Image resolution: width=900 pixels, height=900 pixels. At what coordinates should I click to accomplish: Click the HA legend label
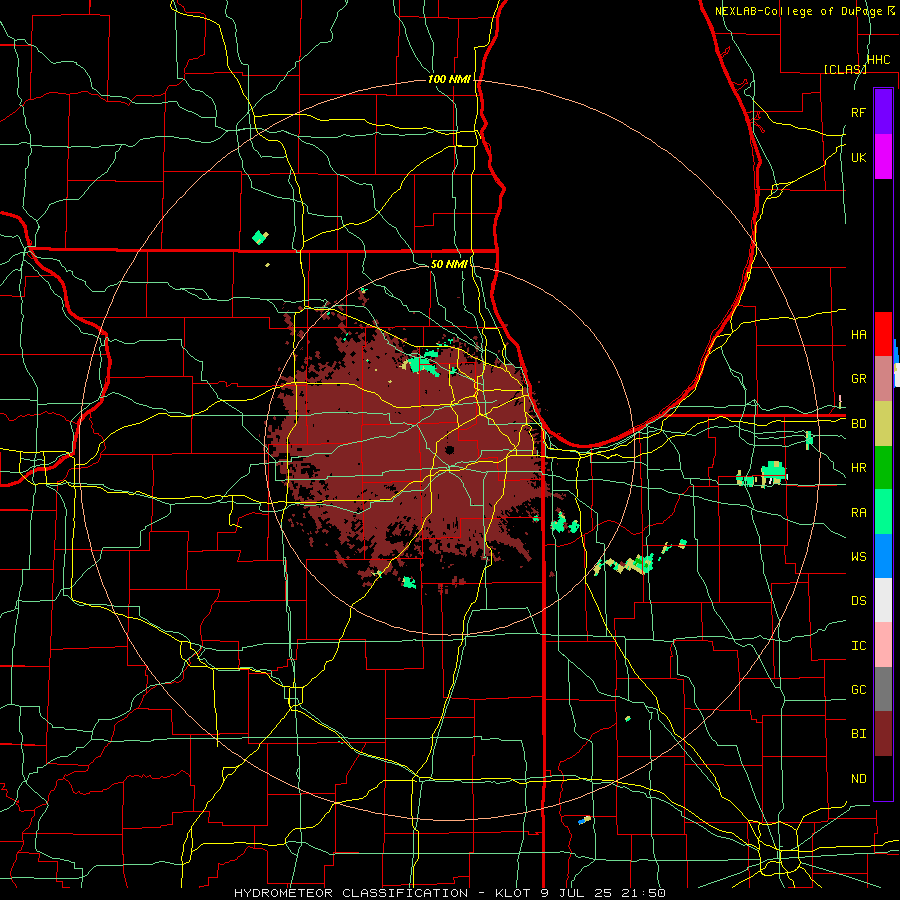(859, 334)
